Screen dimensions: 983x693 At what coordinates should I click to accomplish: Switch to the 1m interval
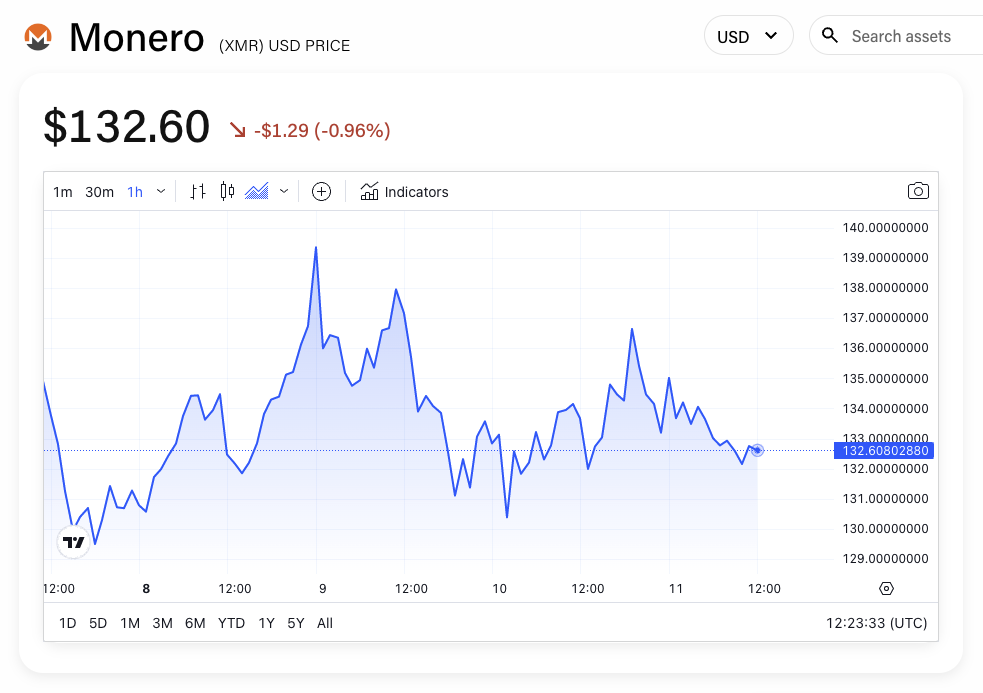[62, 192]
